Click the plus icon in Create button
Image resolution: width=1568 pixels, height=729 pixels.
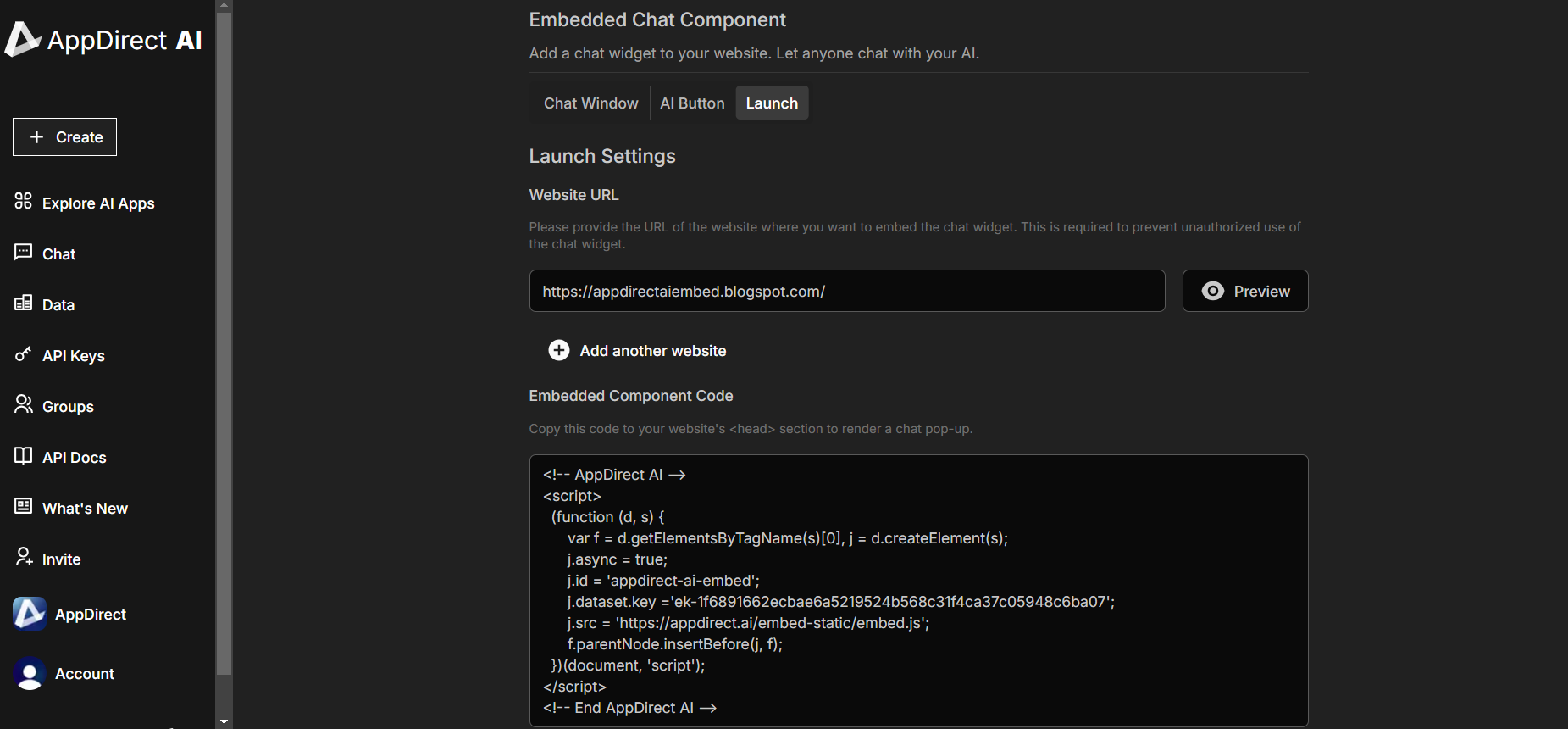(x=36, y=136)
